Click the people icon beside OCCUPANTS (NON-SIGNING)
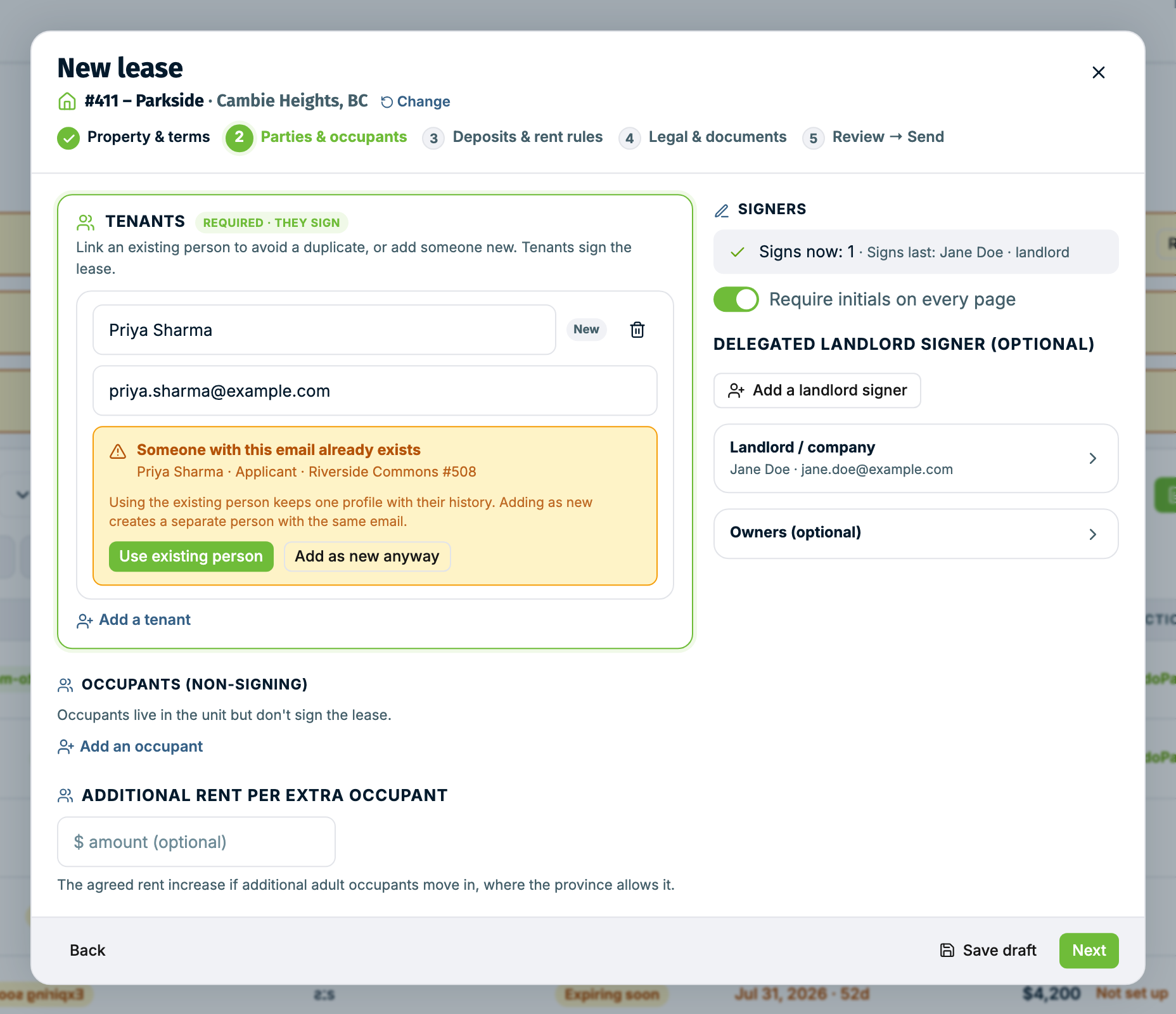 65,685
